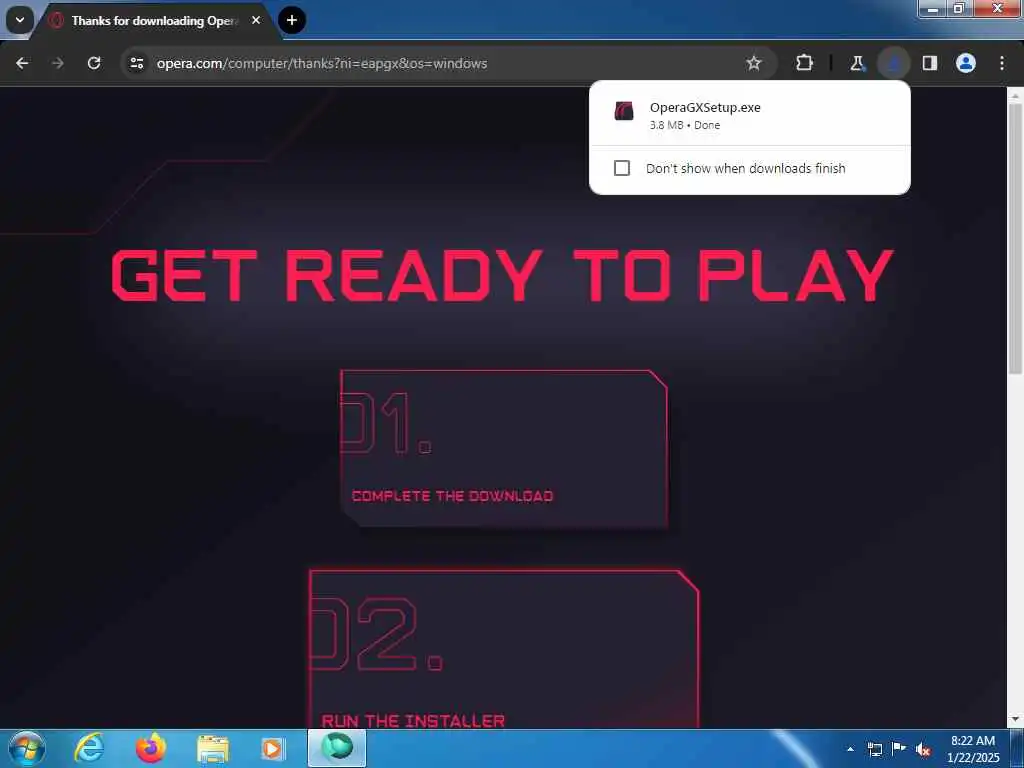This screenshot has height=768, width=1024.
Task: Bookmark this page with the star icon
Action: click(x=754, y=63)
